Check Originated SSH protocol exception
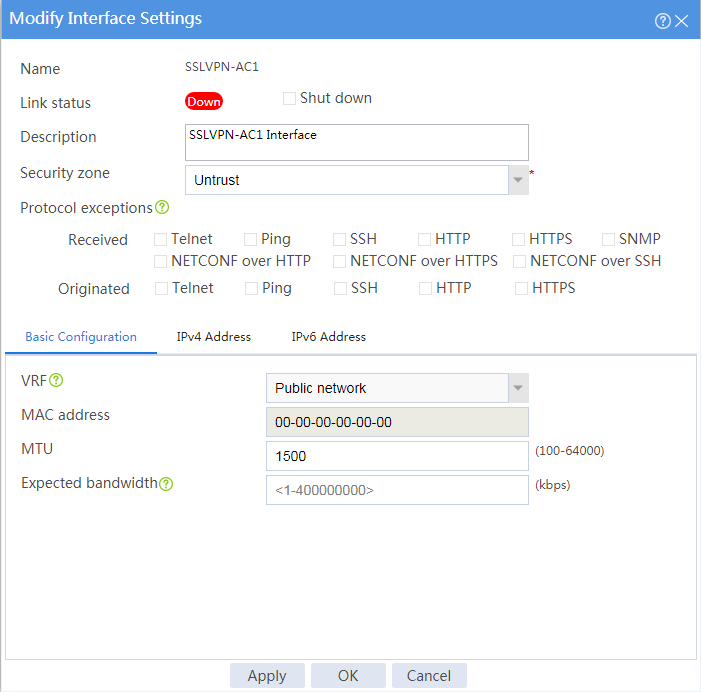The image size is (701, 692). [x=340, y=289]
